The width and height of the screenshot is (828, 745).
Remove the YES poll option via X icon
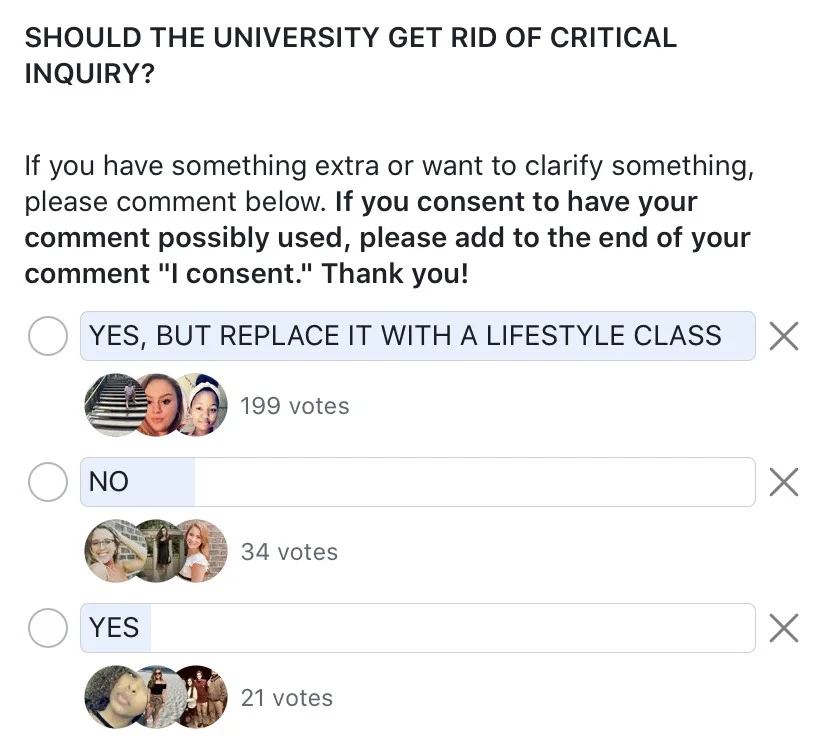tap(784, 628)
